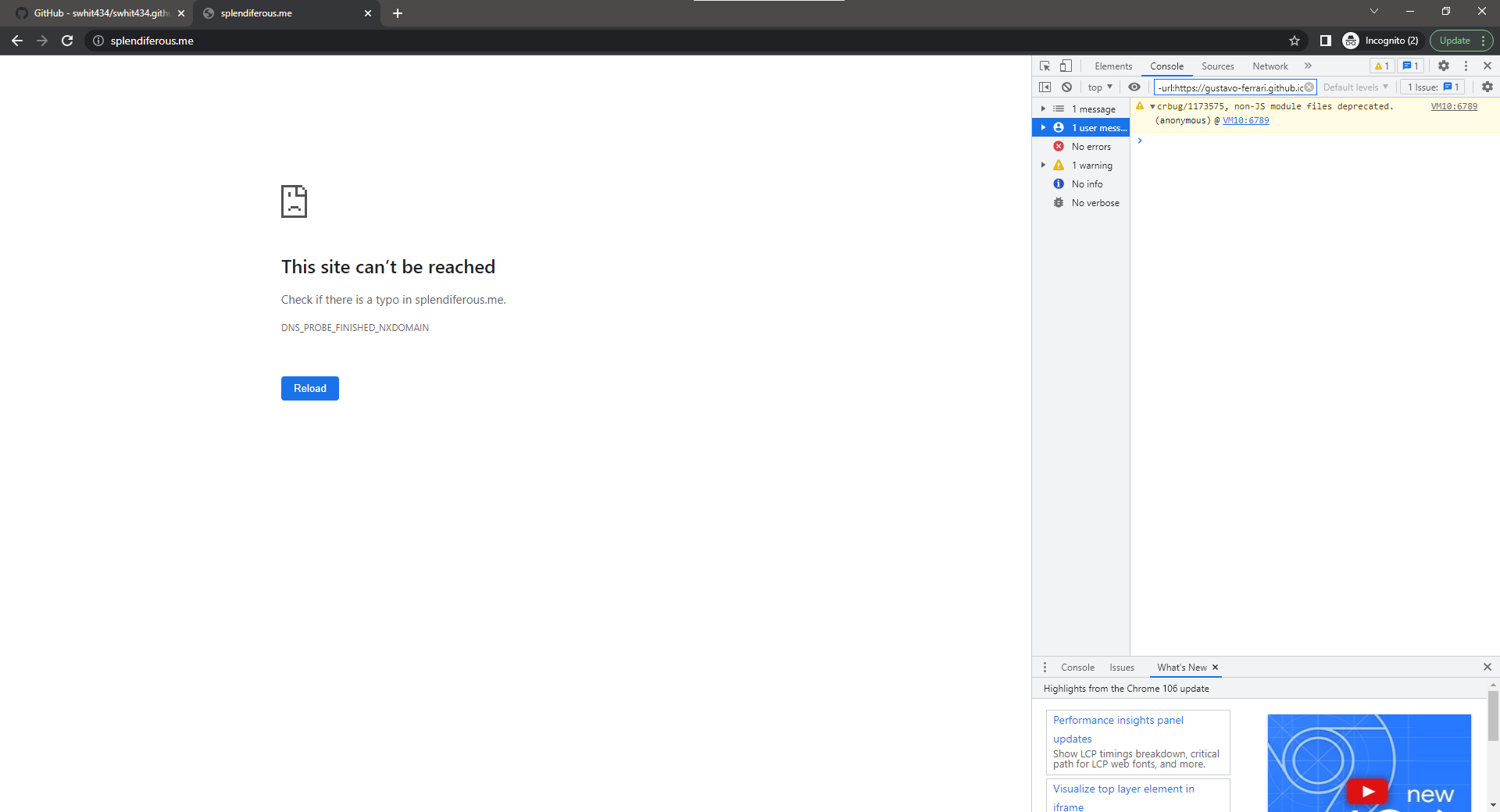The image size is (1500, 812).
Task: Open the 'top' JavaScript context dropdown
Action: coord(1100,87)
